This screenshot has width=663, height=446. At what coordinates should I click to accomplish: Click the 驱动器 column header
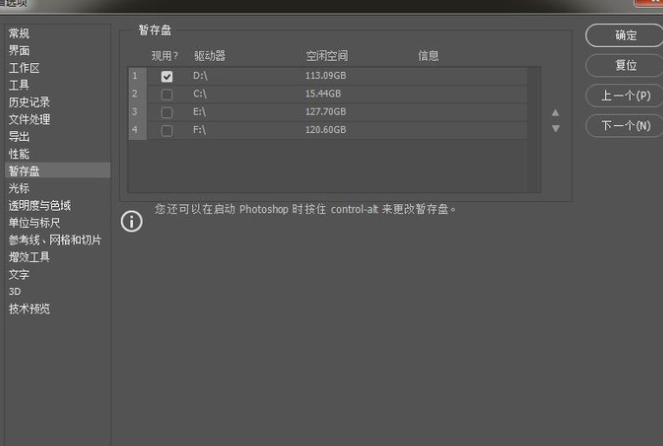(210, 56)
